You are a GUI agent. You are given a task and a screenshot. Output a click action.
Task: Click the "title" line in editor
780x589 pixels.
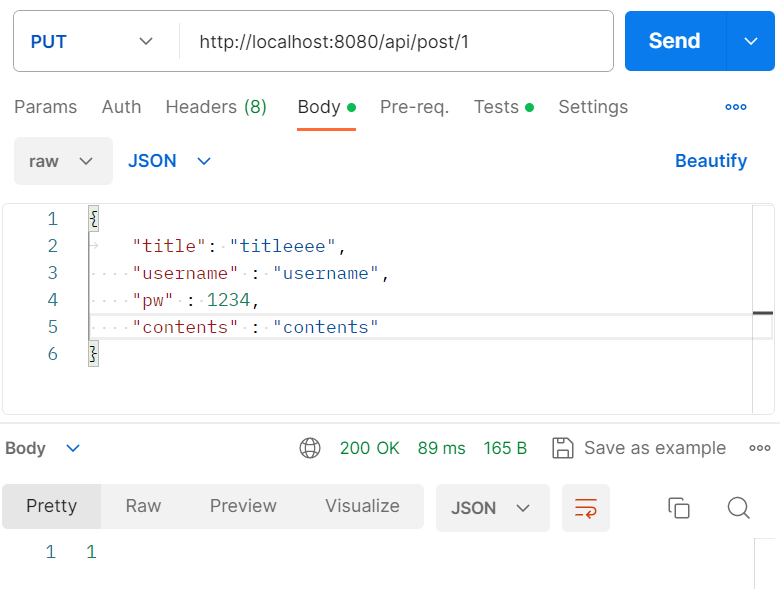(x=239, y=246)
